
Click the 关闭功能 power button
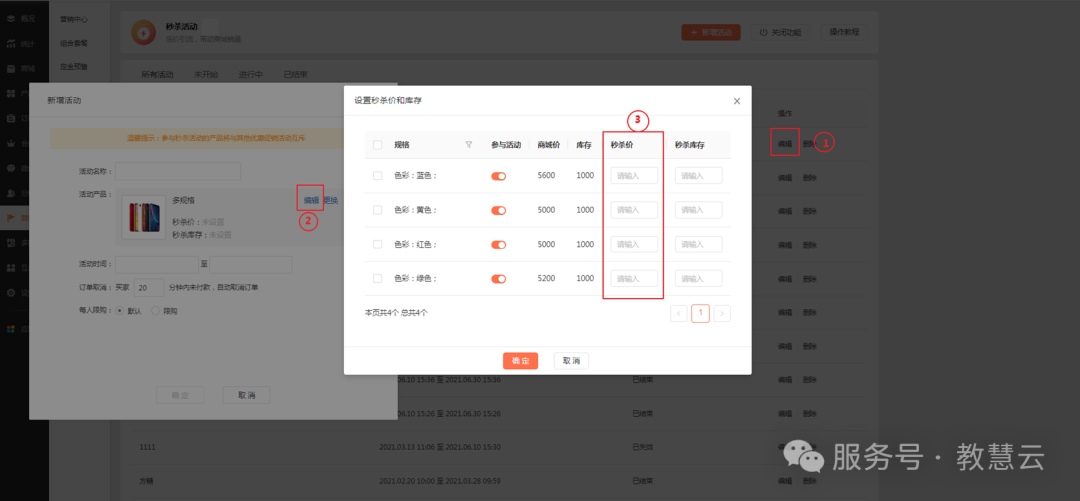(780, 32)
